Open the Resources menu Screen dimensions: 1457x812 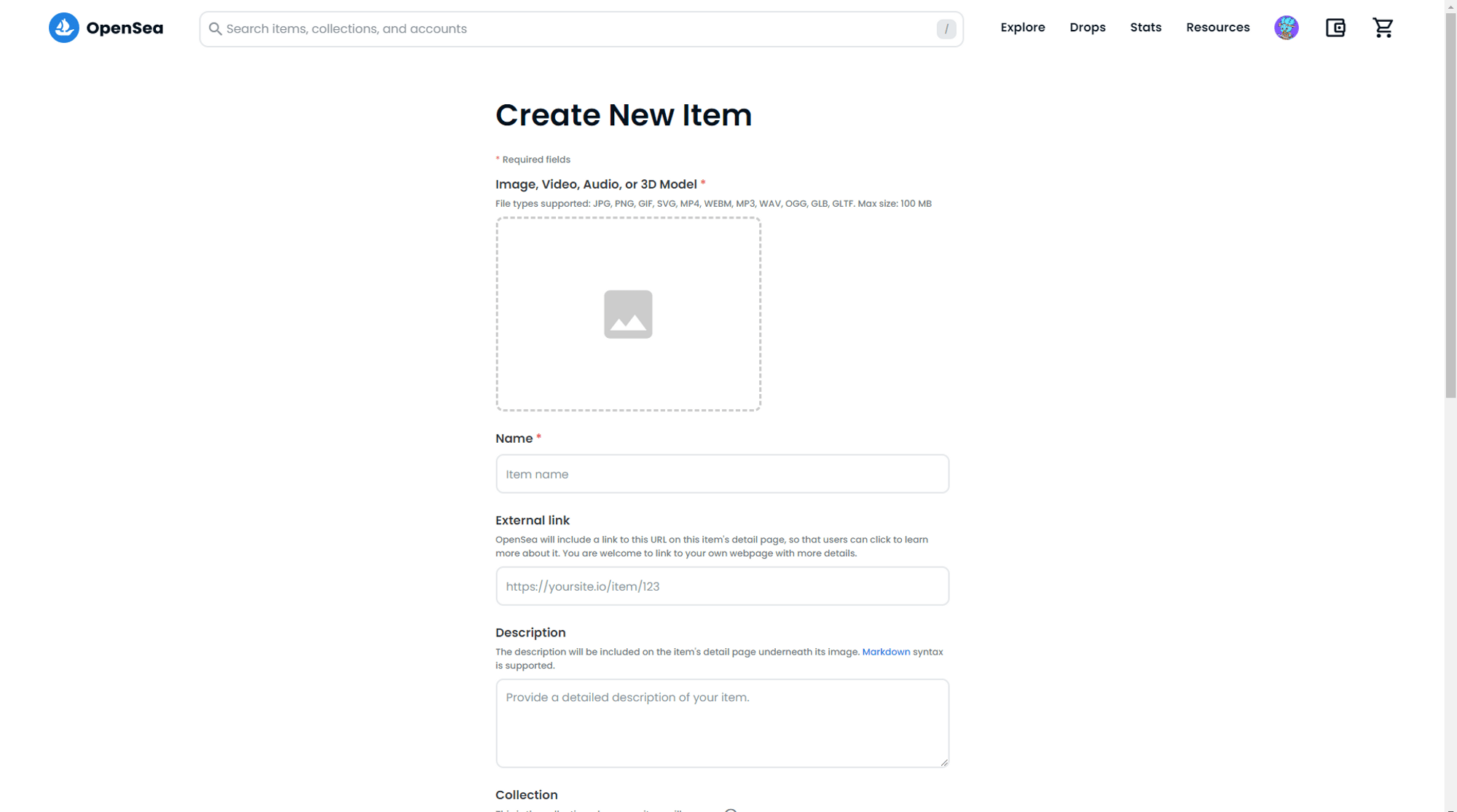click(x=1217, y=28)
